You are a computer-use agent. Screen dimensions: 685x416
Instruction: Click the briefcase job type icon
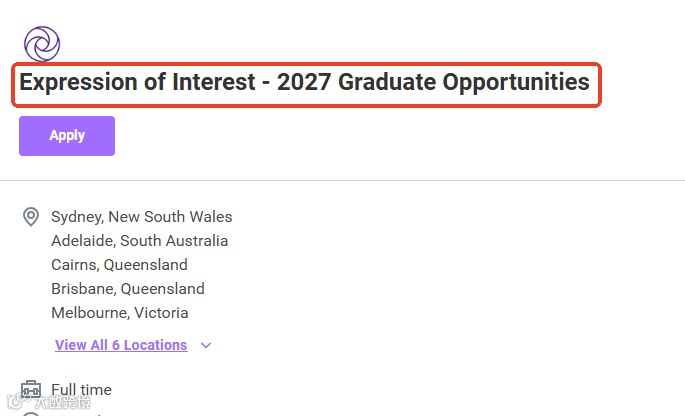coord(31,389)
